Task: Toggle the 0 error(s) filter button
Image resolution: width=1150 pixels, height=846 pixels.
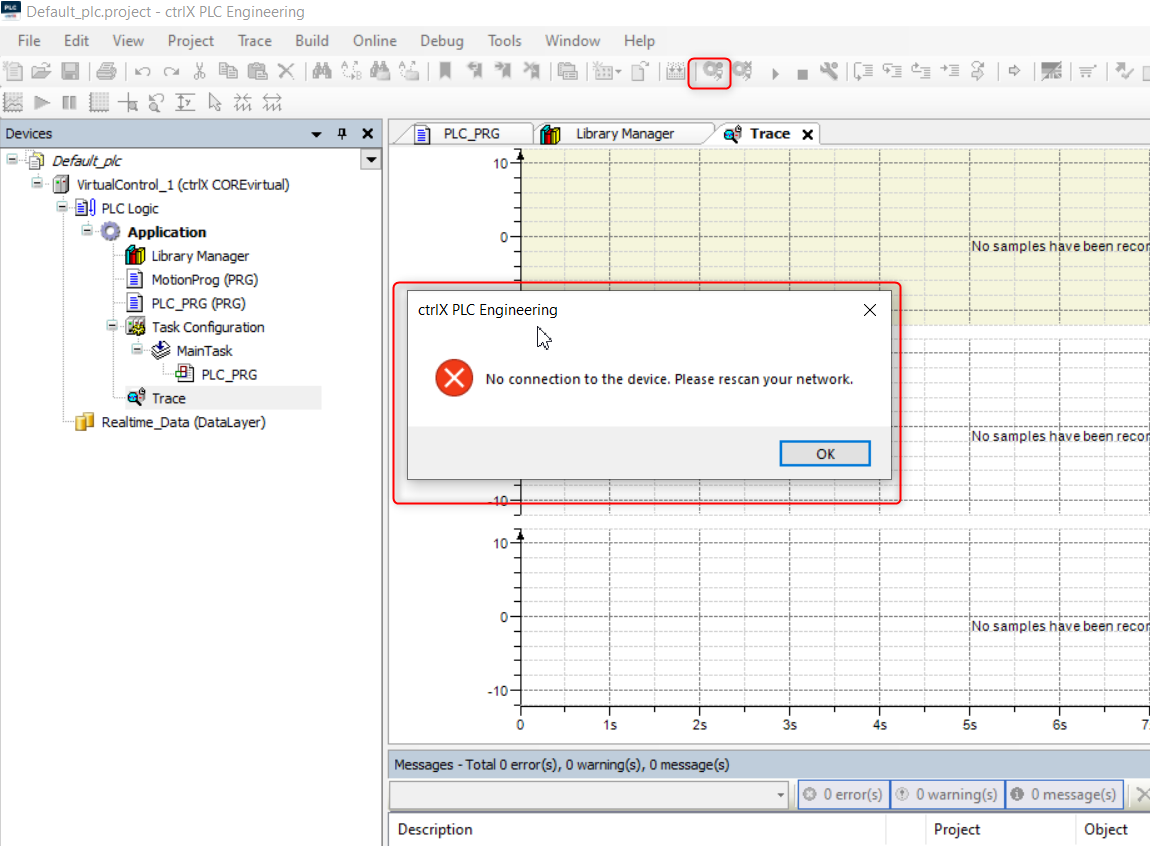Action: tap(842, 795)
